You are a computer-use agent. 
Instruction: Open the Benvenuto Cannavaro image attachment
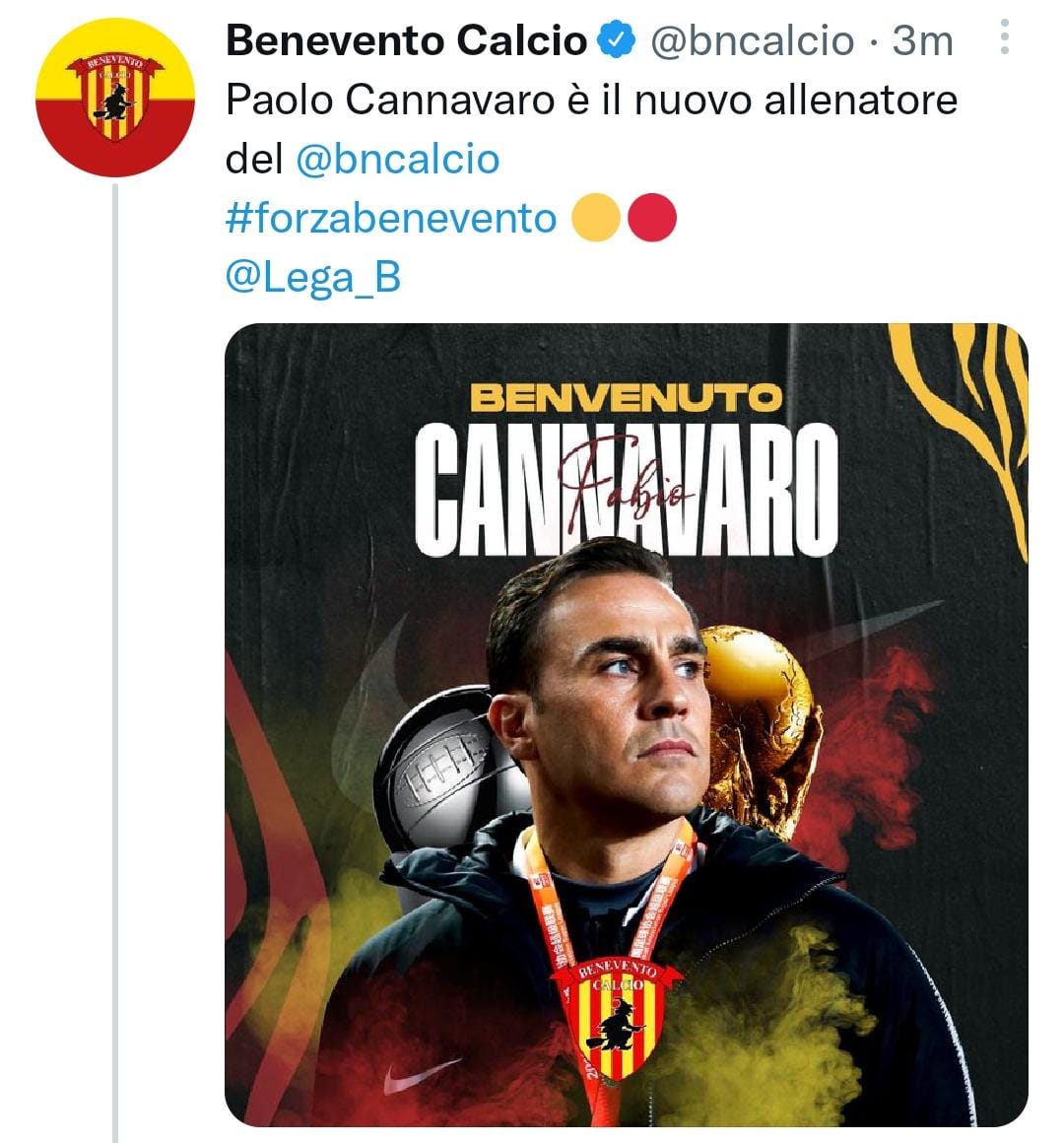tap(626, 724)
